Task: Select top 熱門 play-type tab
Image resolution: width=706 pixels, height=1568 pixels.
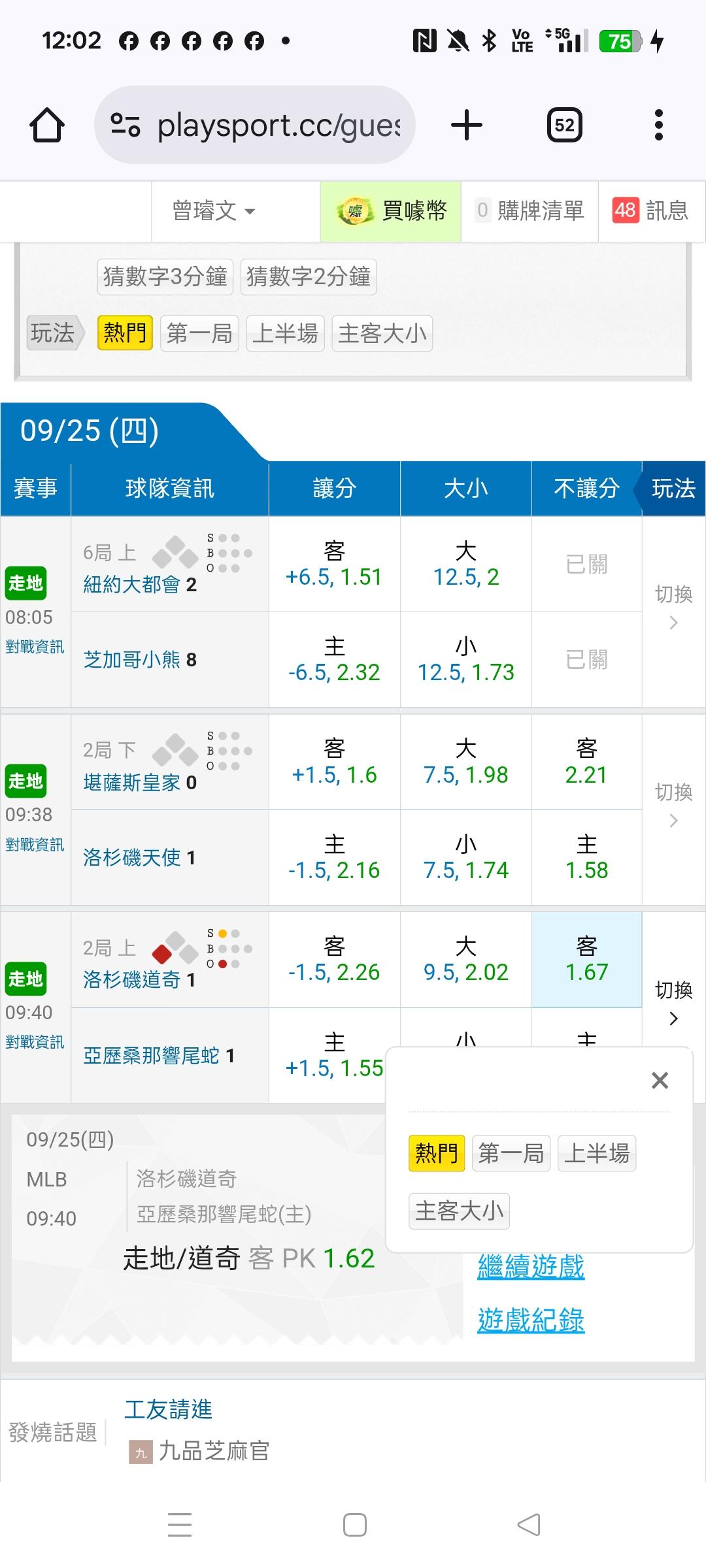Action: [x=125, y=333]
